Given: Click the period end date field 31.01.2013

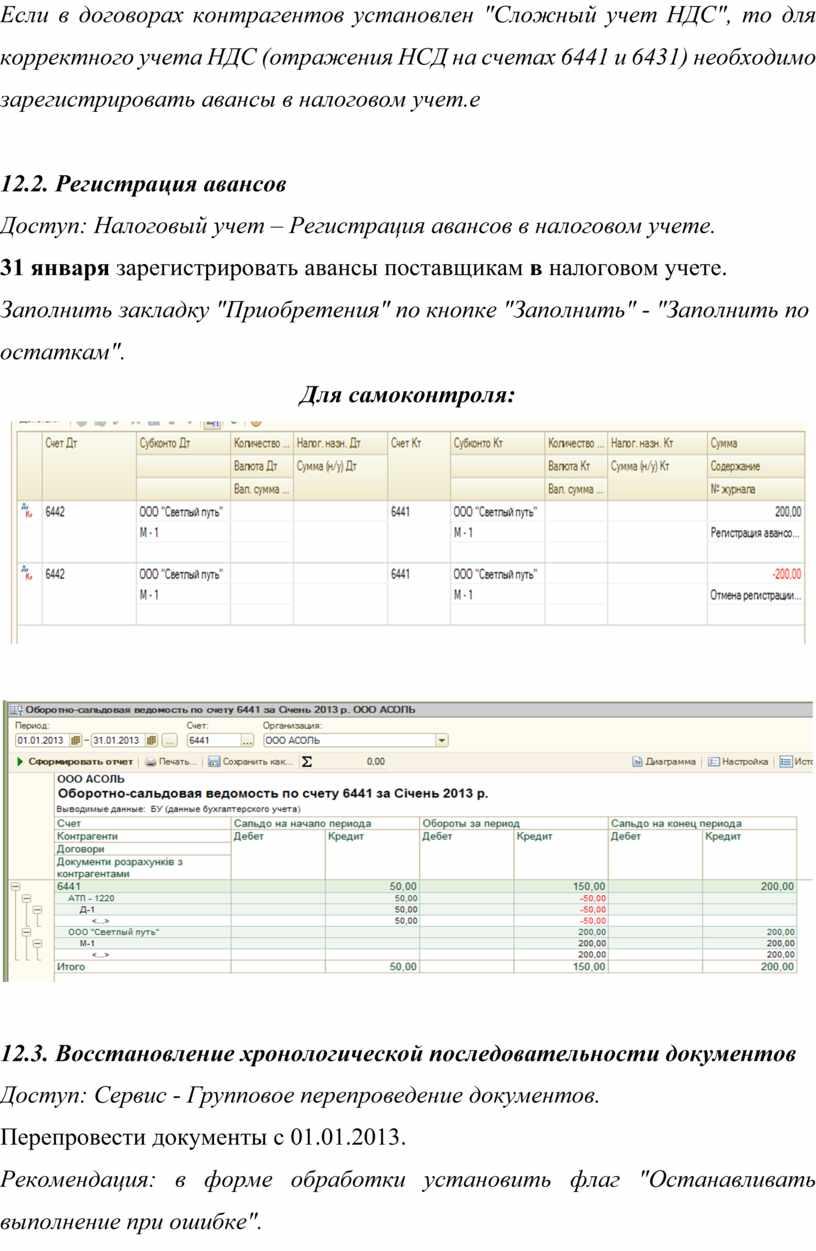Looking at the screenshot, I should click(x=119, y=741).
